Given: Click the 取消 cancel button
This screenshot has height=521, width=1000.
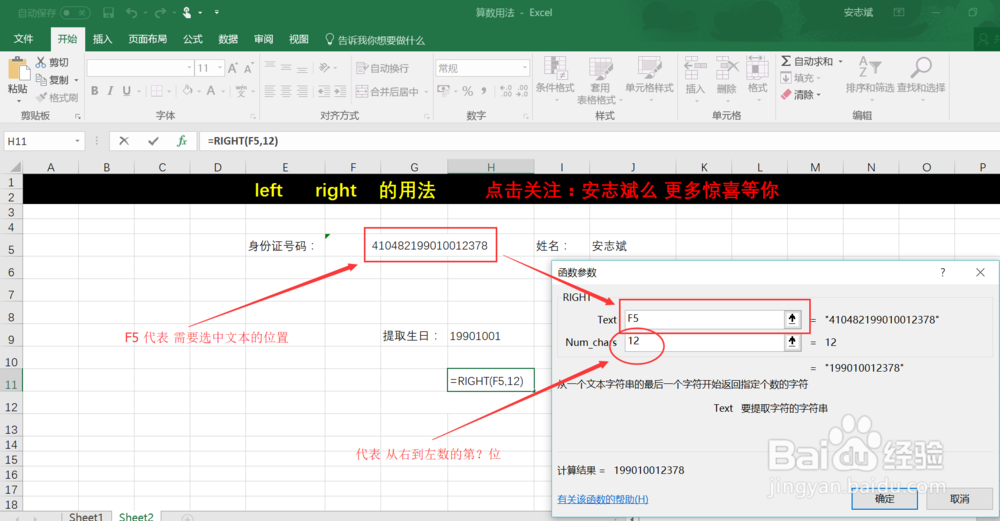Looking at the screenshot, I should pyautogui.click(x=959, y=499).
